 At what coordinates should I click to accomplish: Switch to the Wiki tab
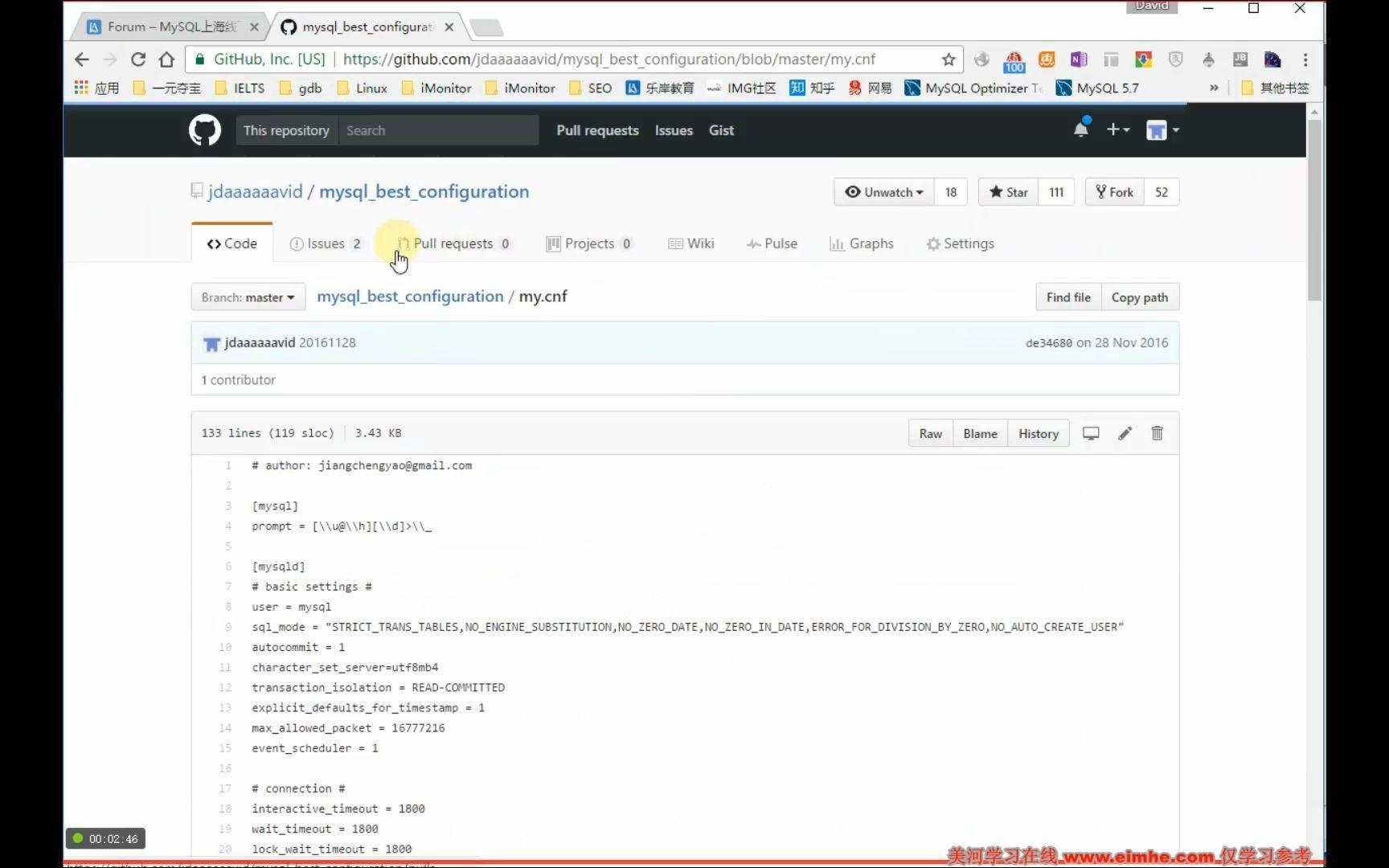tap(691, 244)
